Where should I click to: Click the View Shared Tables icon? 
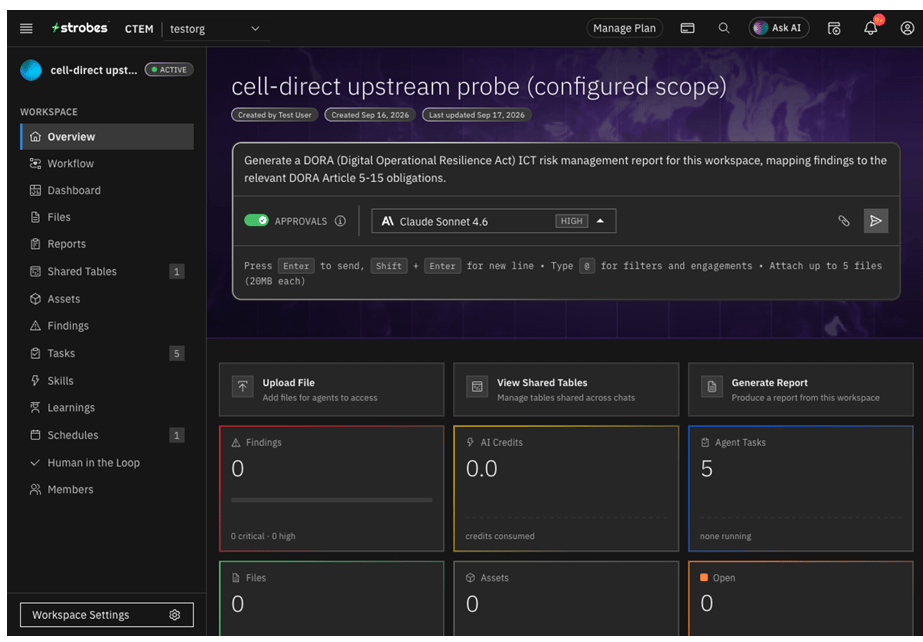coord(477,387)
